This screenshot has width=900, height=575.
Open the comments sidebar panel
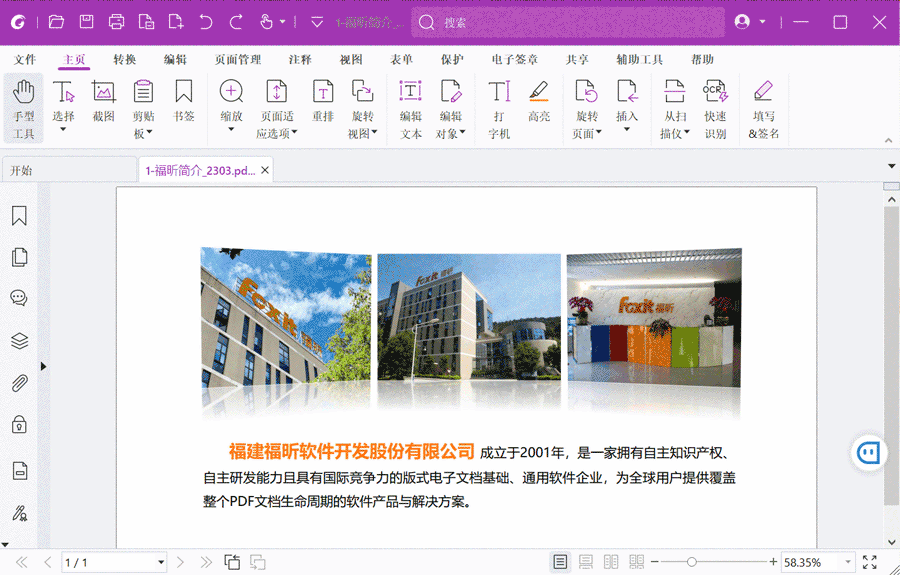(19, 298)
